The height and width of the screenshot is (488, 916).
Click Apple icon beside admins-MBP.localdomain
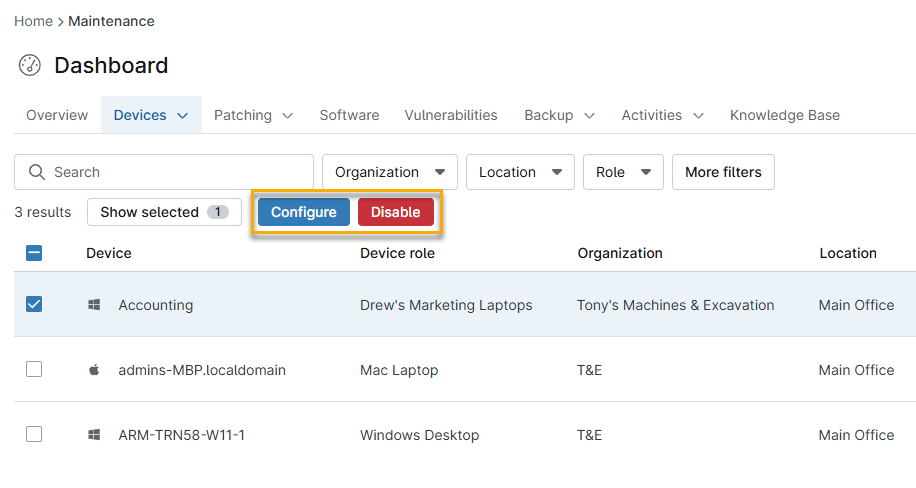point(94,370)
